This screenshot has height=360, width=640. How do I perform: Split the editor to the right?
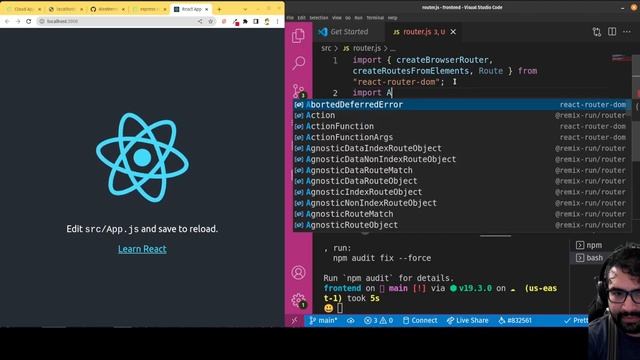[612, 32]
